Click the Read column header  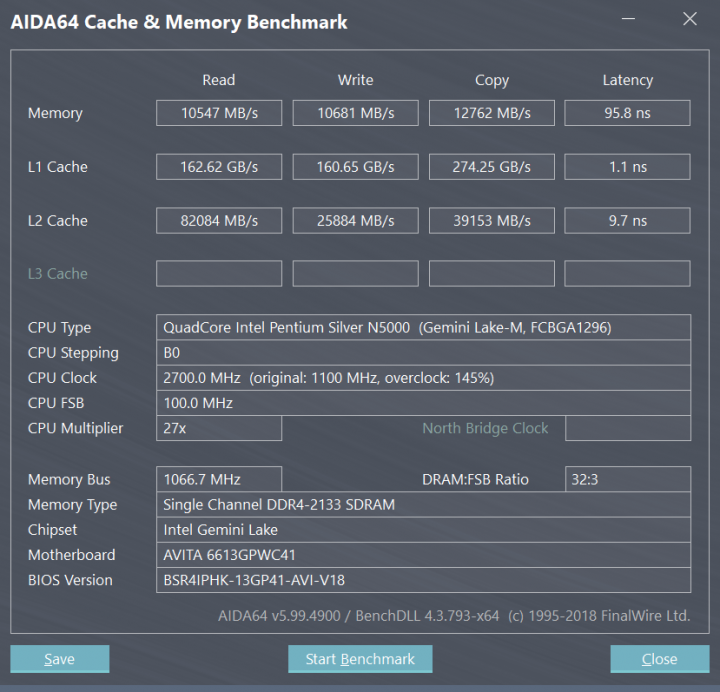click(219, 80)
